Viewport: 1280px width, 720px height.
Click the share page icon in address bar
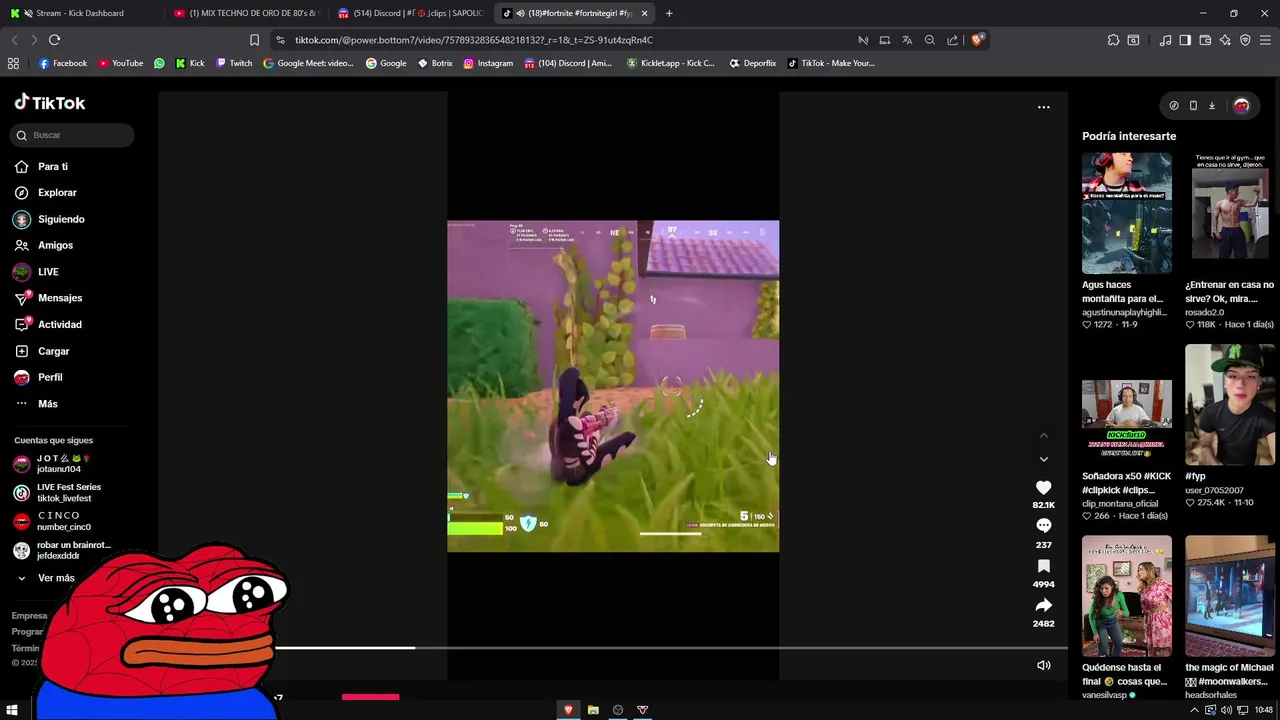click(x=953, y=40)
